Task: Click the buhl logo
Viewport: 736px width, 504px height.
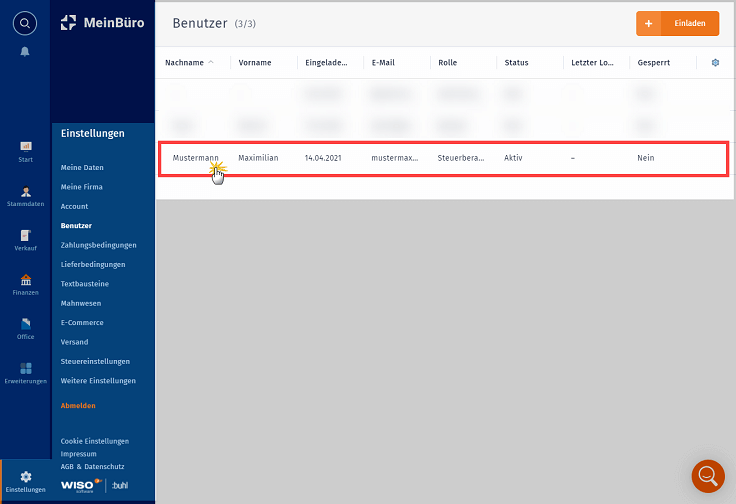Action: [120, 485]
